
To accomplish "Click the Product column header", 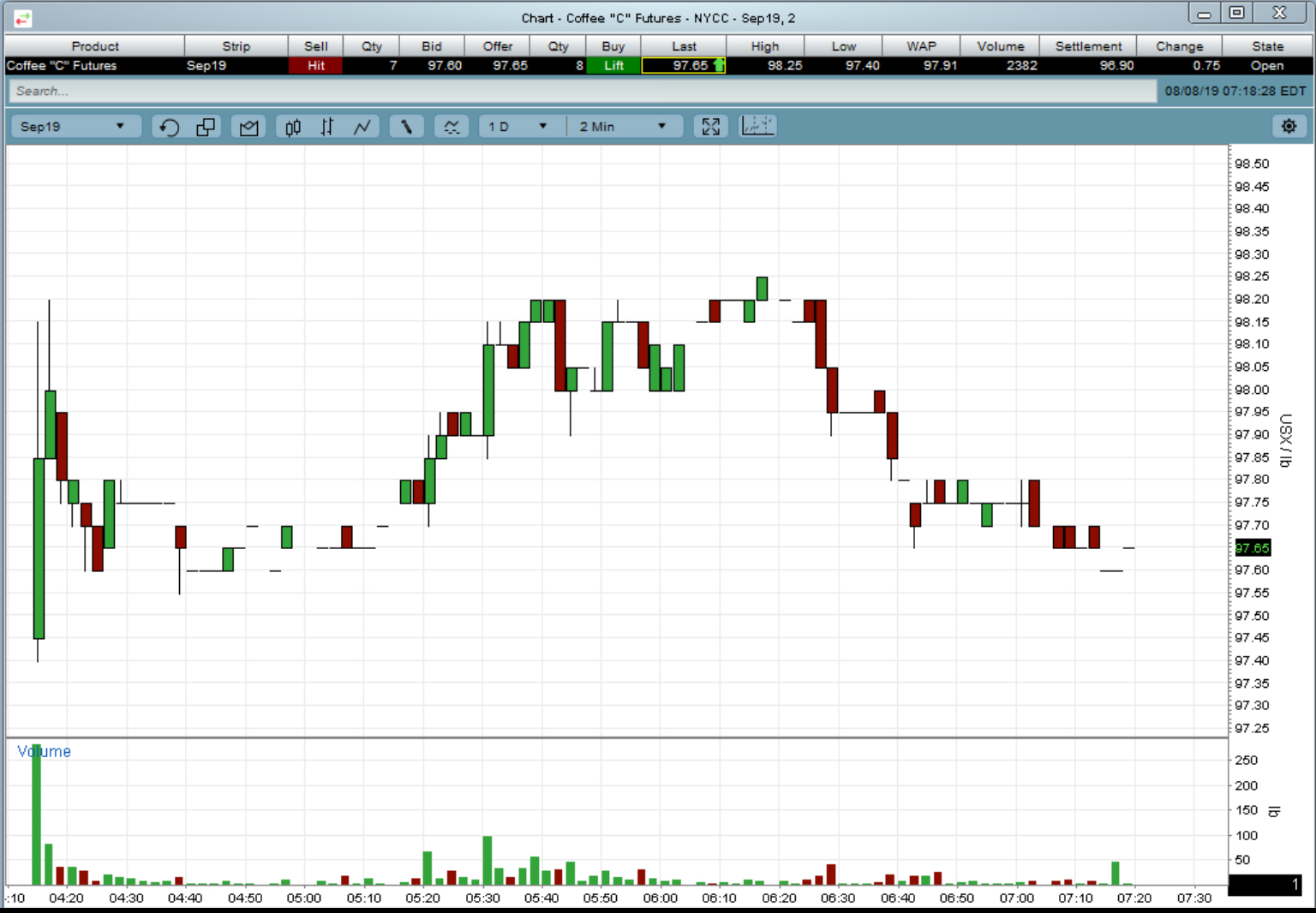I will (95, 46).
